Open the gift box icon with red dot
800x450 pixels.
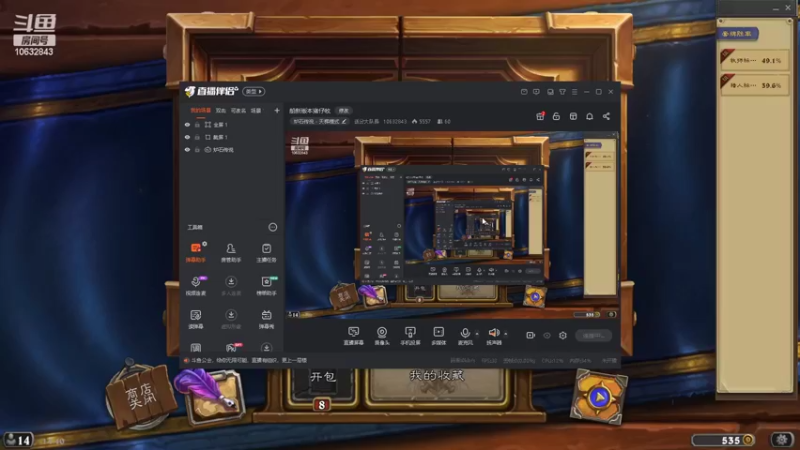pos(540,116)
